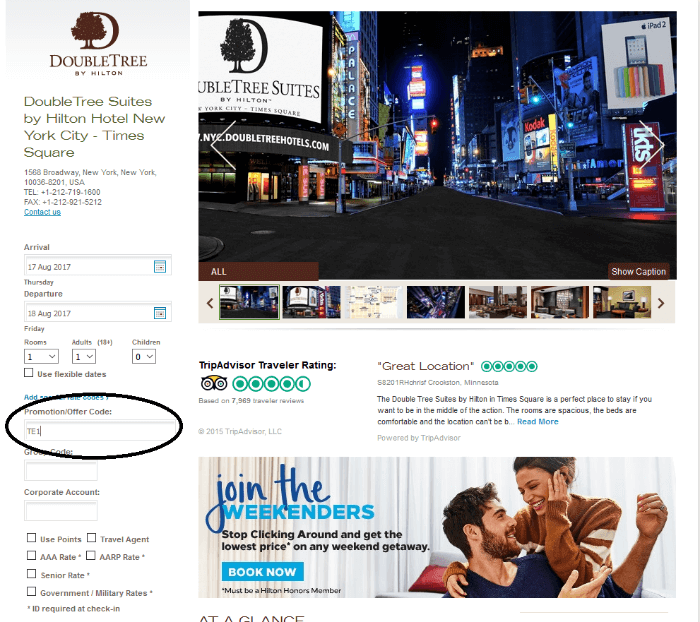Viewport: 700px width, 622px height.
Task: Click the green review rating circles beside "Great Location"
Action: (x=509, y=367)
